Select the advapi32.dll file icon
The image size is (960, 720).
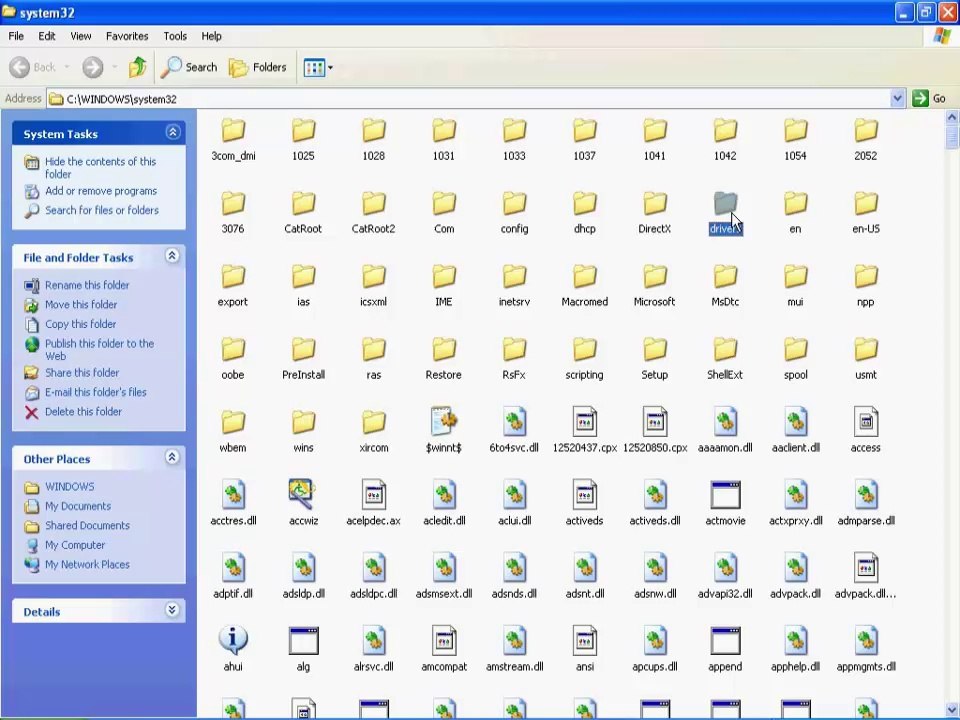coord(725,567)
